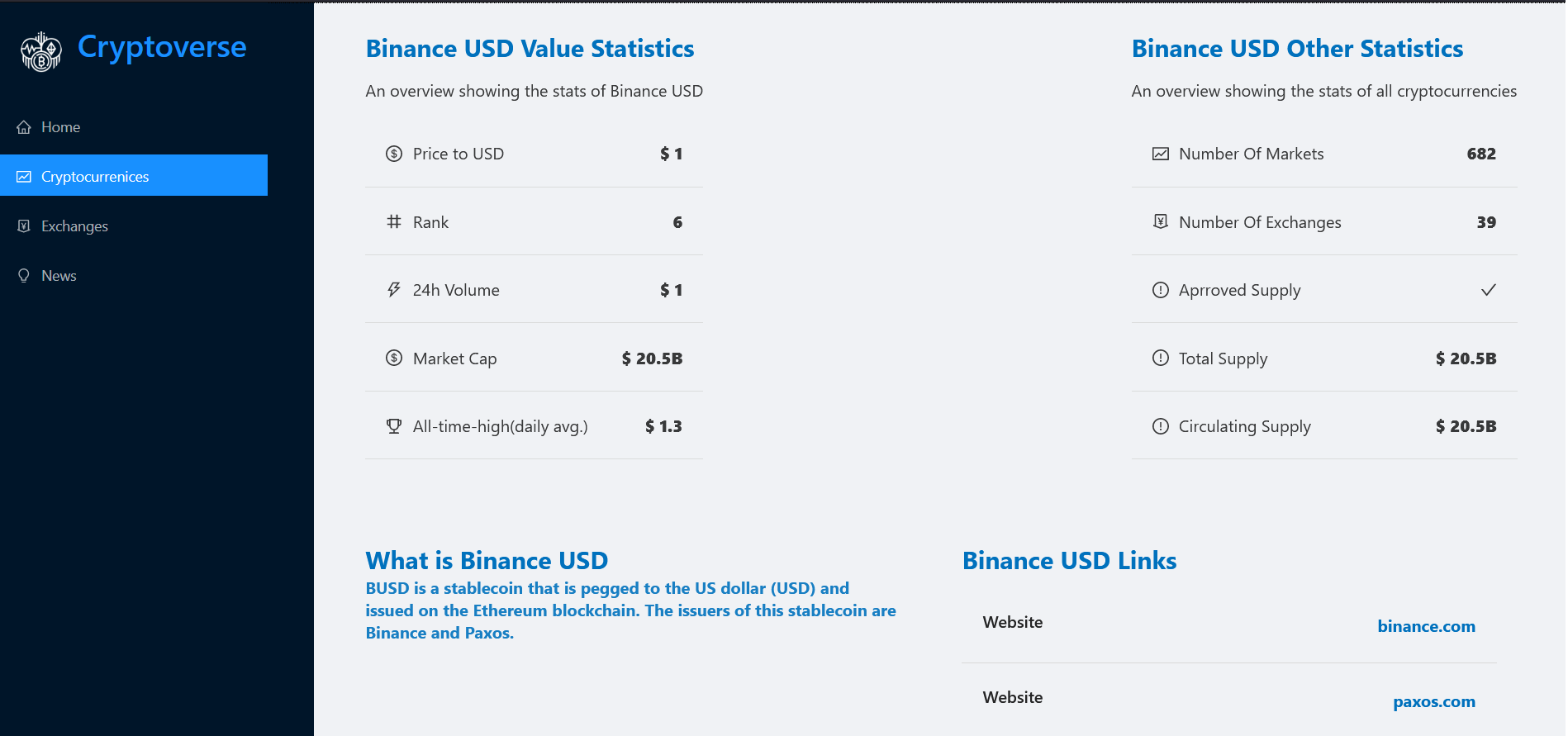
Task: Click the Number Of Markets chart icon
Action: coord(1161,154)
